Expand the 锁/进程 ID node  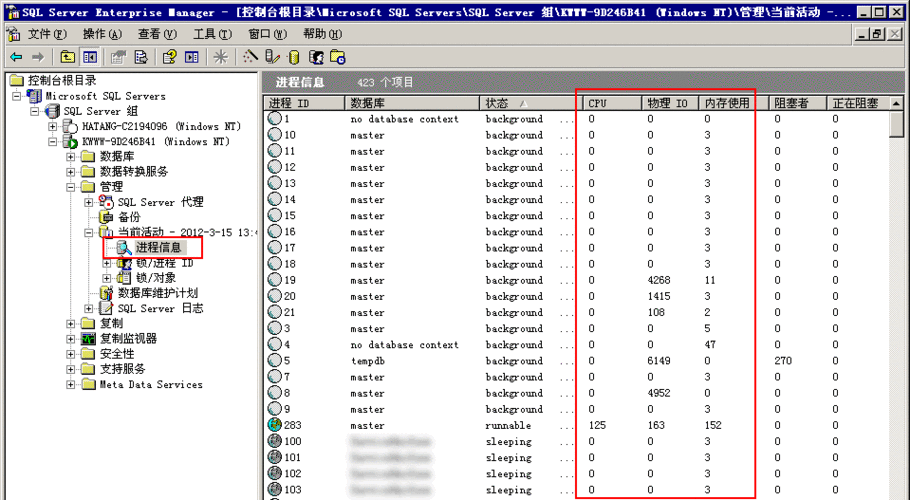(107, 263)
